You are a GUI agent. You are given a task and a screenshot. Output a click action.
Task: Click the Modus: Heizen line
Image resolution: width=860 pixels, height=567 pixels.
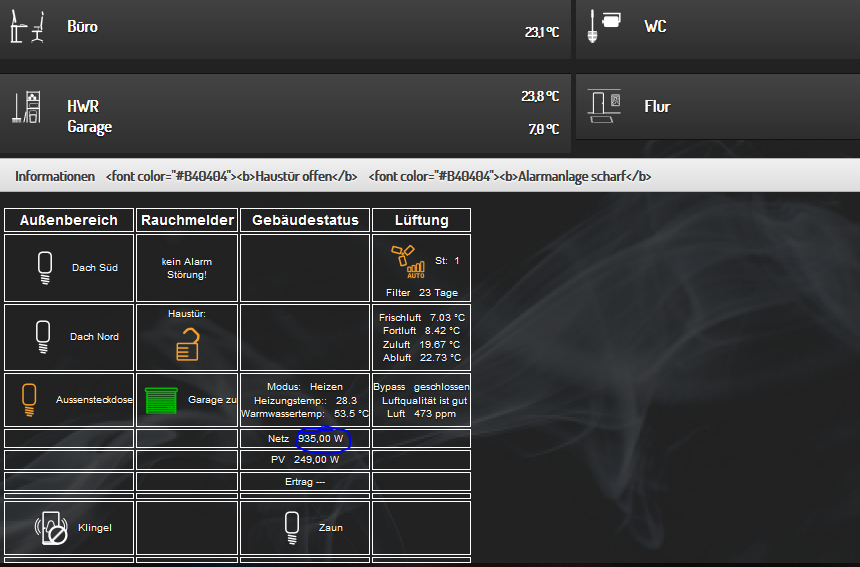coord(304,387)
